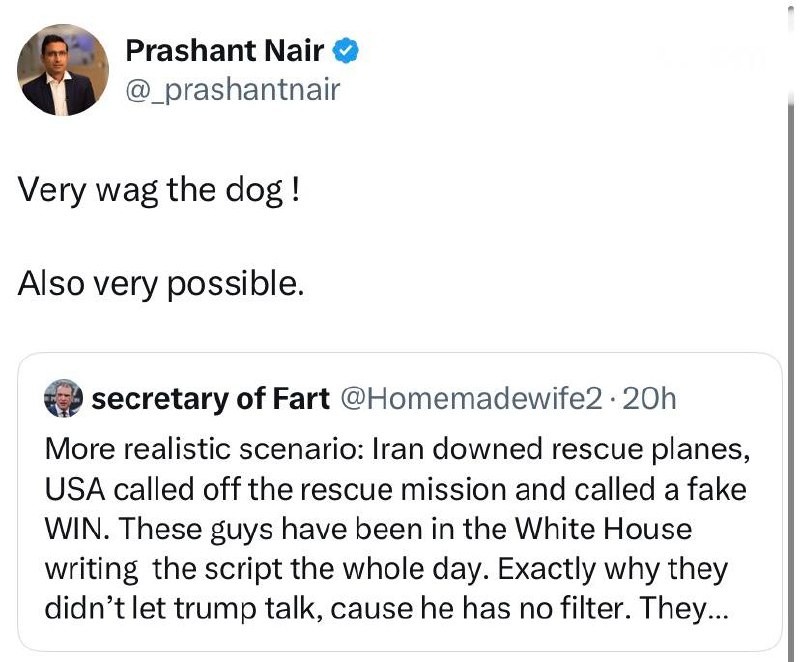Click the word "Iran" in quoted tweet
Screen dimensions: 800x662
click(398, 447)
